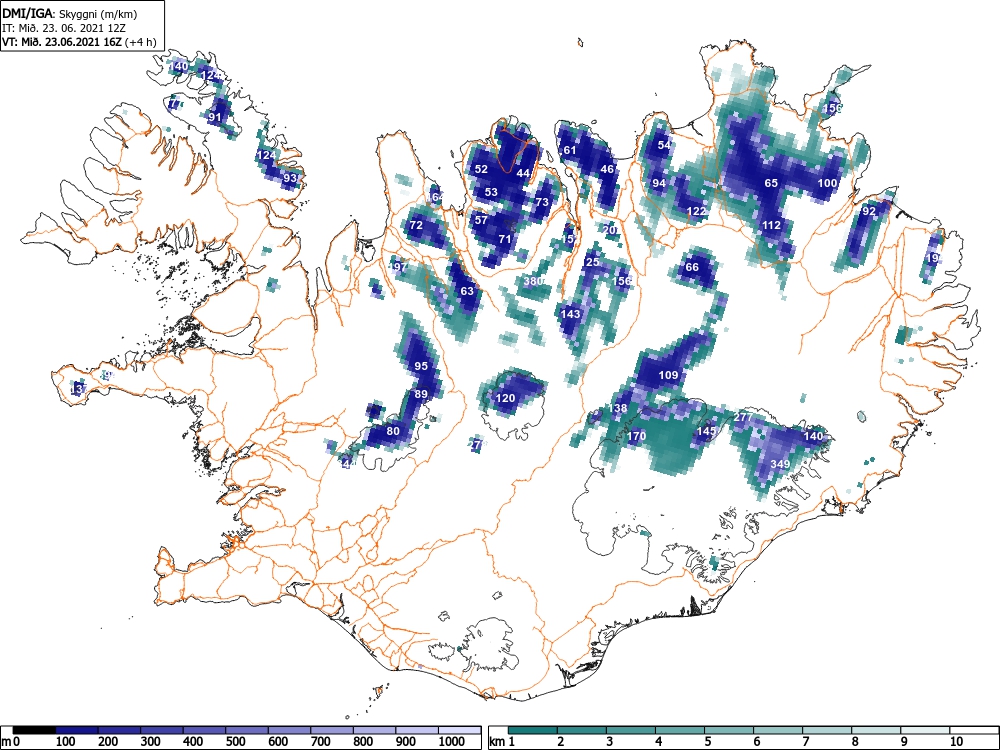
Task: Click the map value '89'
Action: (x=421, y=394)
